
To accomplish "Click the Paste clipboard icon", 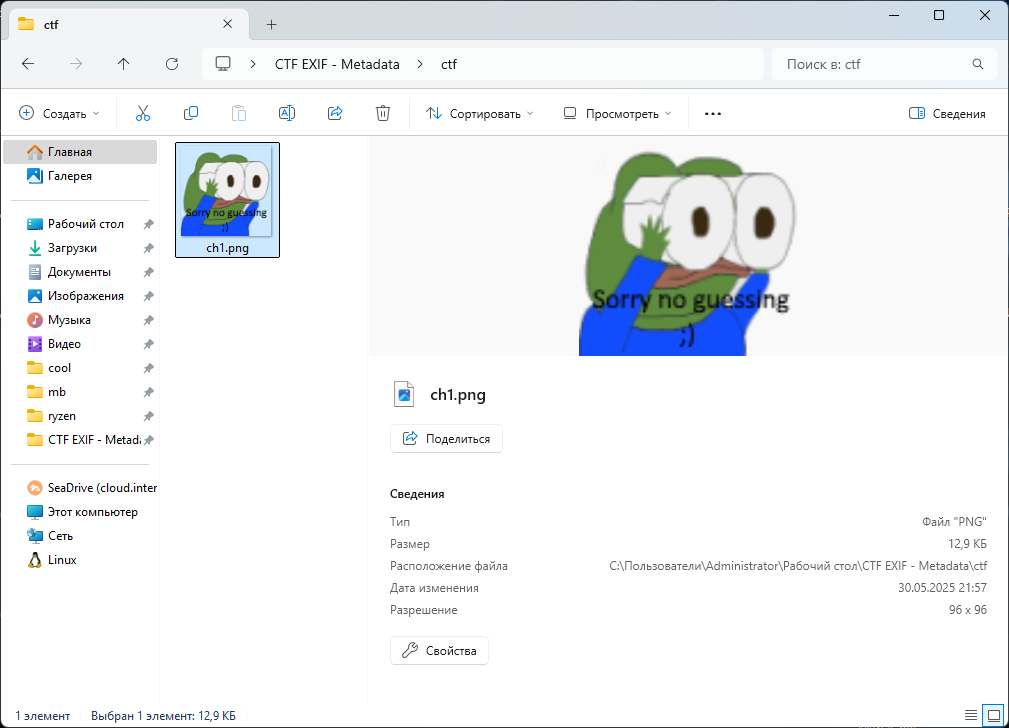I will [x=239, y=113].
